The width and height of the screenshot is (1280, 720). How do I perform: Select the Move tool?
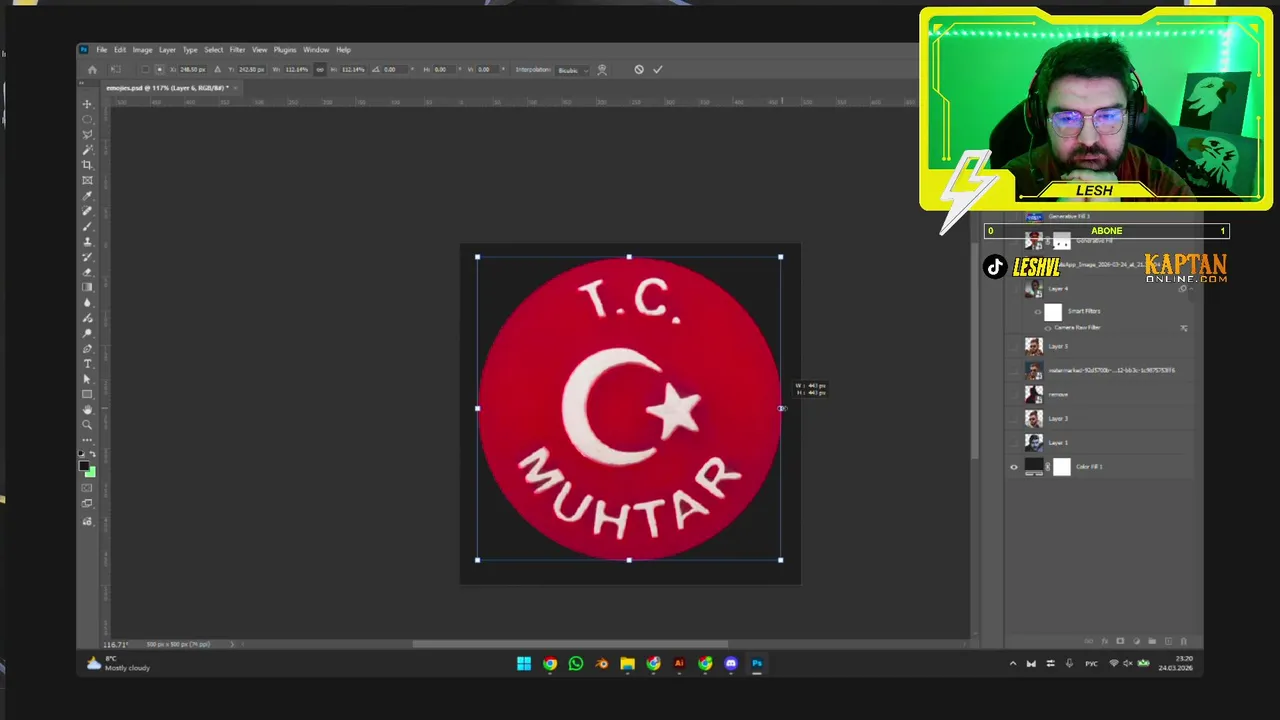[87, 104]
